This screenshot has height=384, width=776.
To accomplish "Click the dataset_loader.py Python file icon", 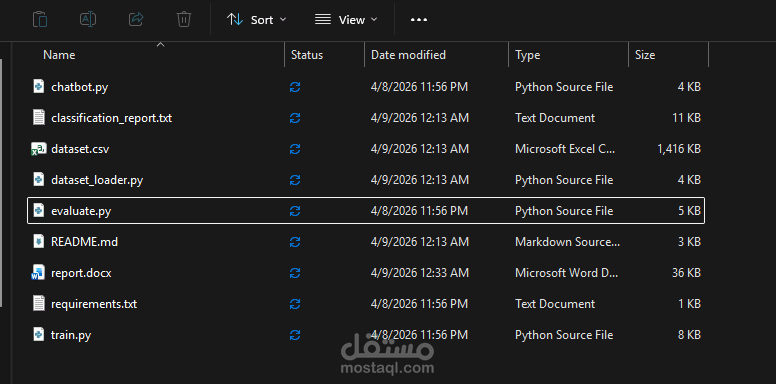I will [x=38, y=180].
